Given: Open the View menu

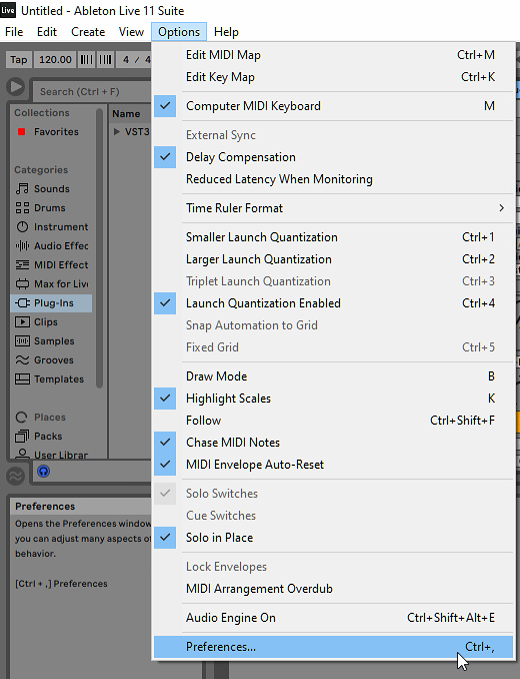Looking at the screenshot, I should click(131, 32).
